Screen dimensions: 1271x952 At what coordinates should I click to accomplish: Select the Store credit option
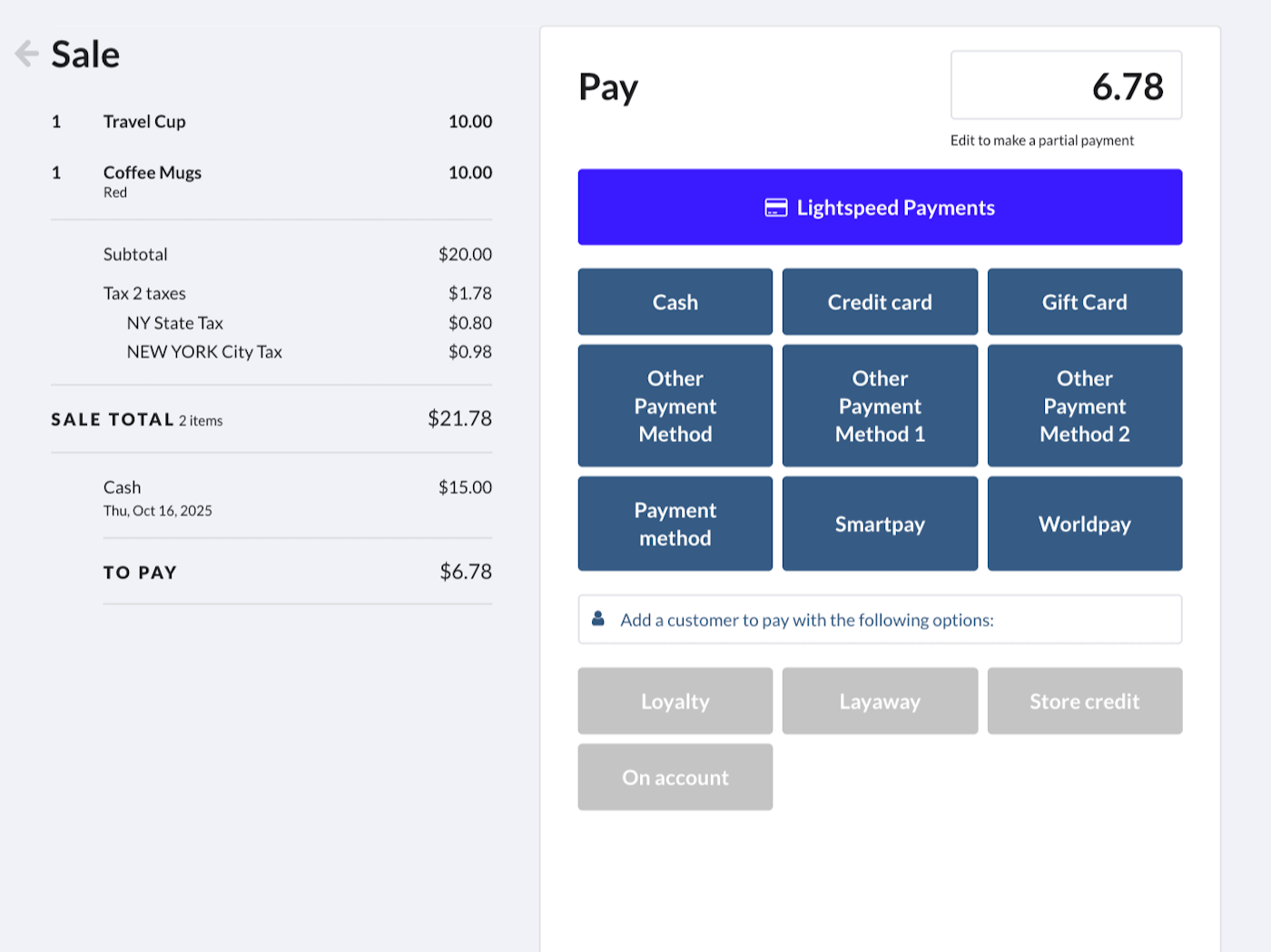(1085, 701)
